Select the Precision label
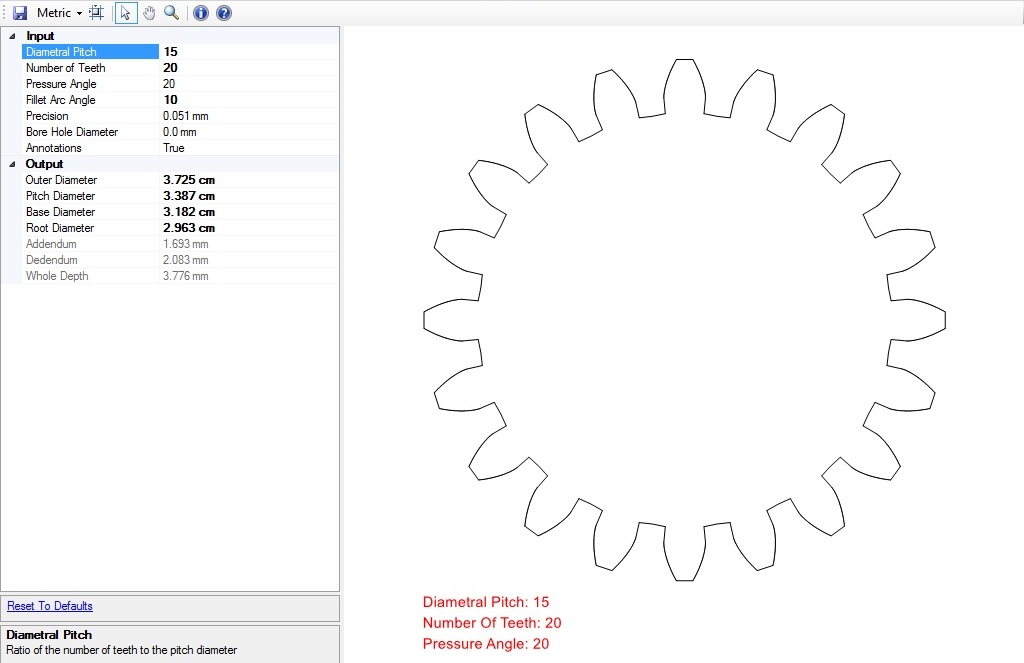1024x663 pixels. pos(47,116)
